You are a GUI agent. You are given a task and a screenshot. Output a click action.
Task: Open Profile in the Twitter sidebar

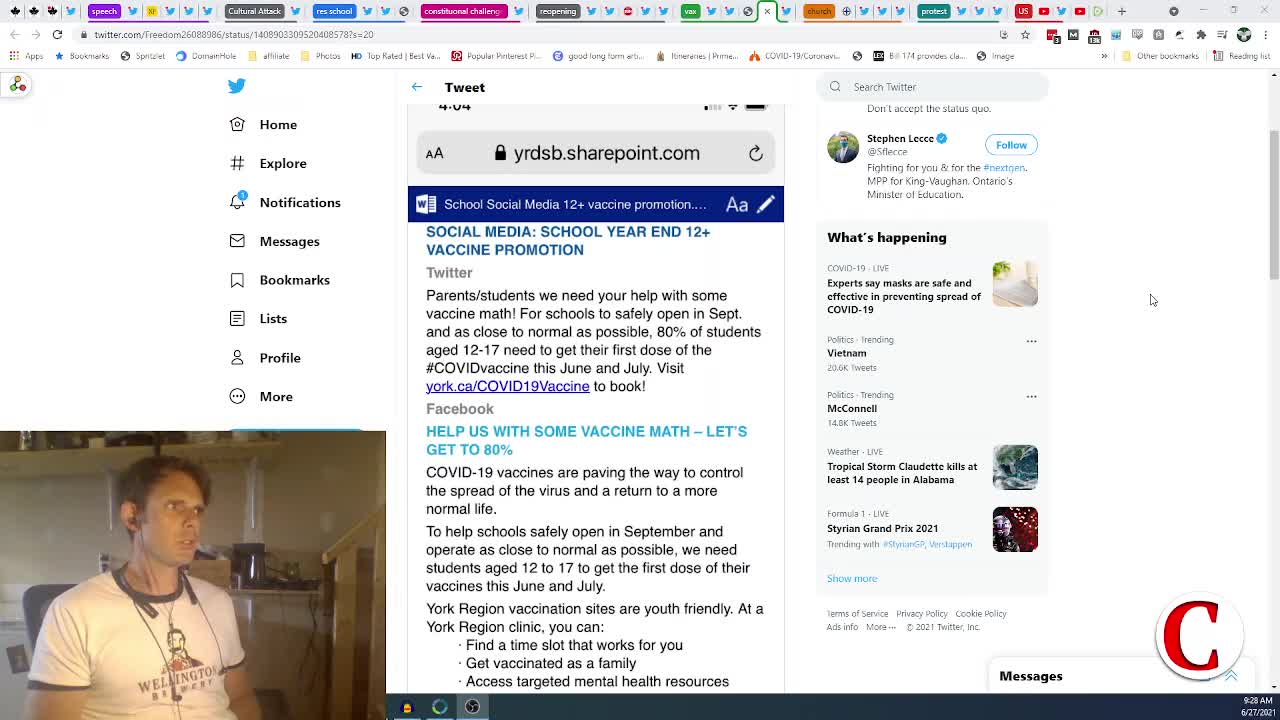pyautogui.click(x=280, y=358)
